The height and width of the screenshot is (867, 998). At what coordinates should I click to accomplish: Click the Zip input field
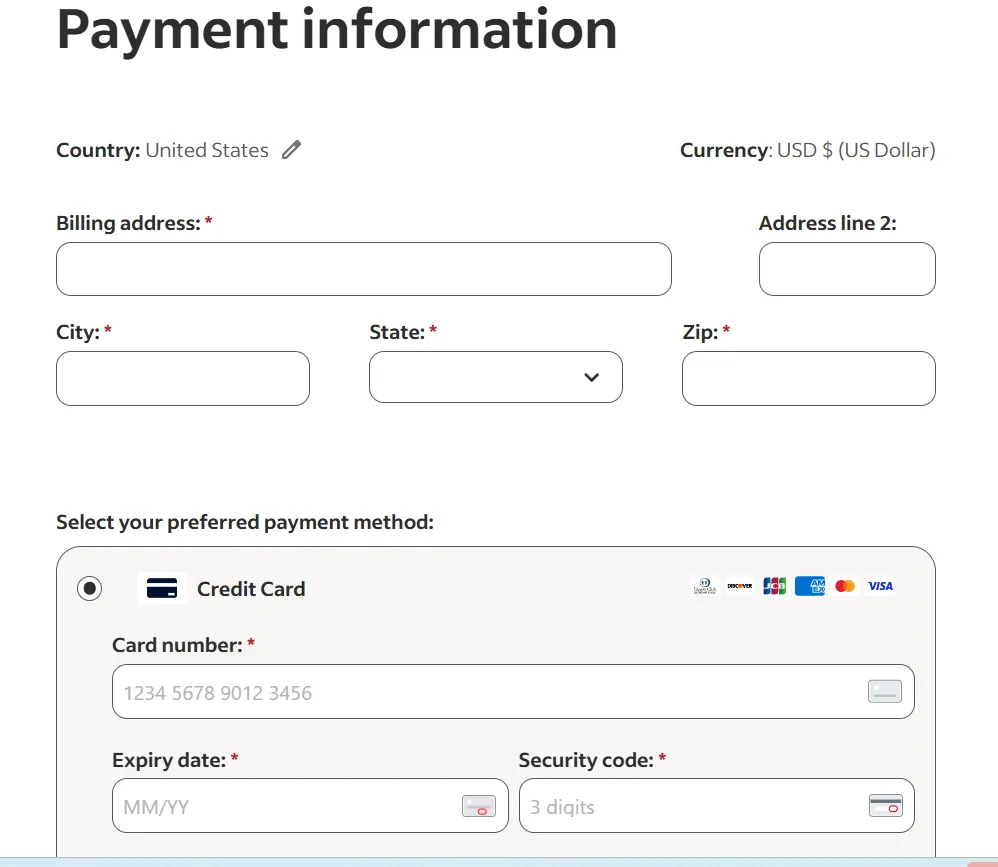click(x=808, y=378)
